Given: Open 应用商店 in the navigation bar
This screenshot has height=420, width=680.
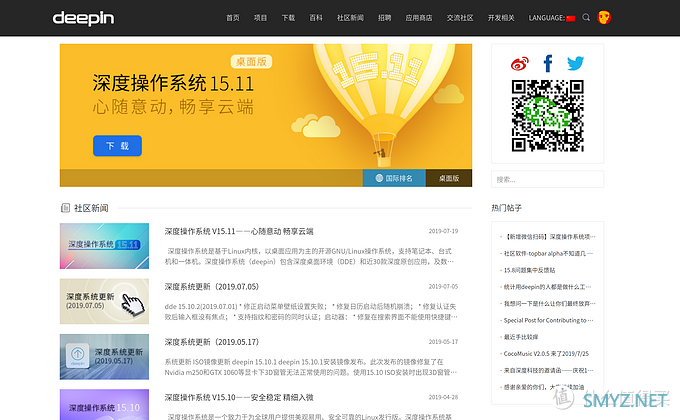Looking at the screenshot, I should [418, 18].
